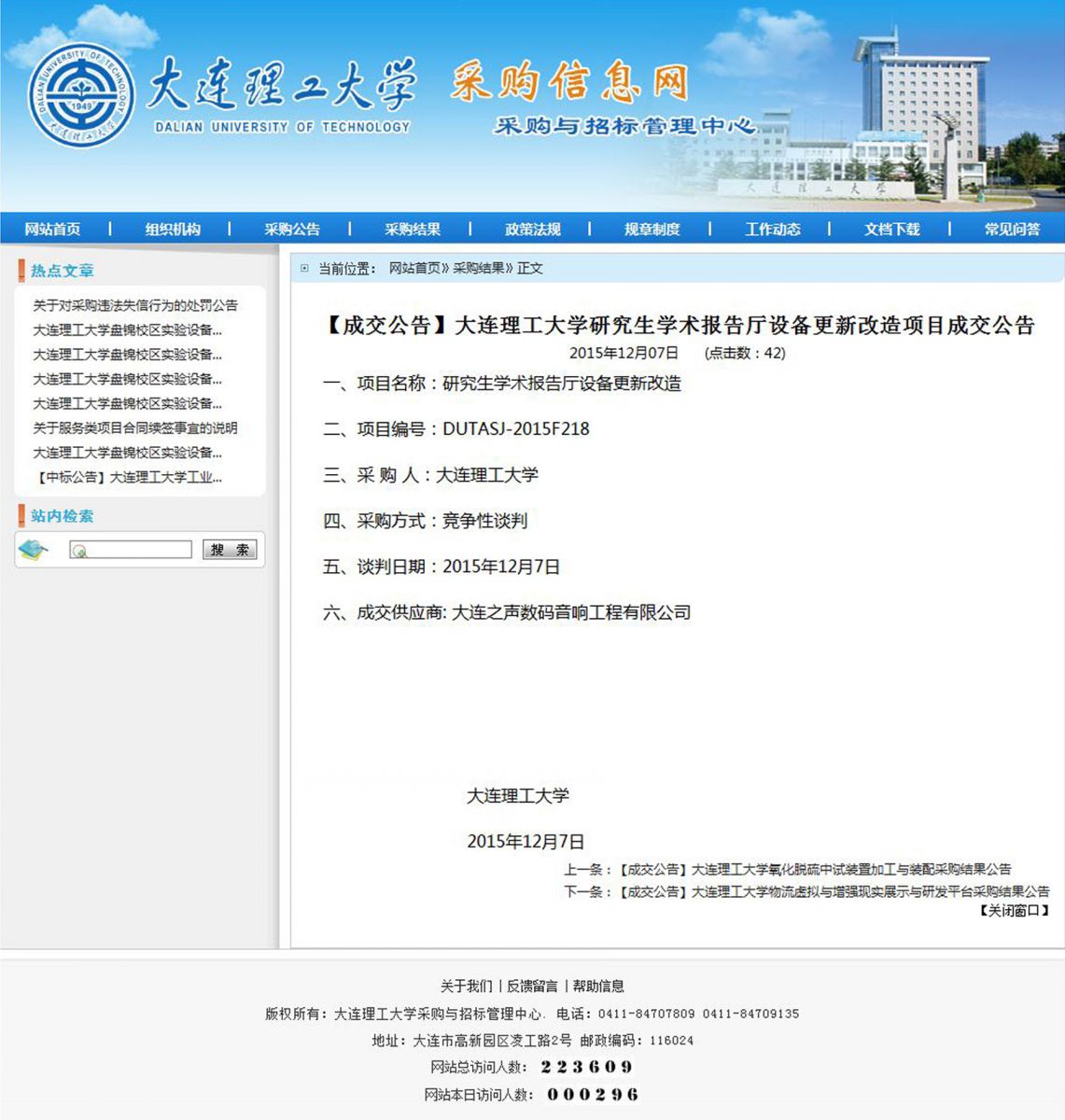Click 采购人：大连理工大学 line

[x=431, y=475]
